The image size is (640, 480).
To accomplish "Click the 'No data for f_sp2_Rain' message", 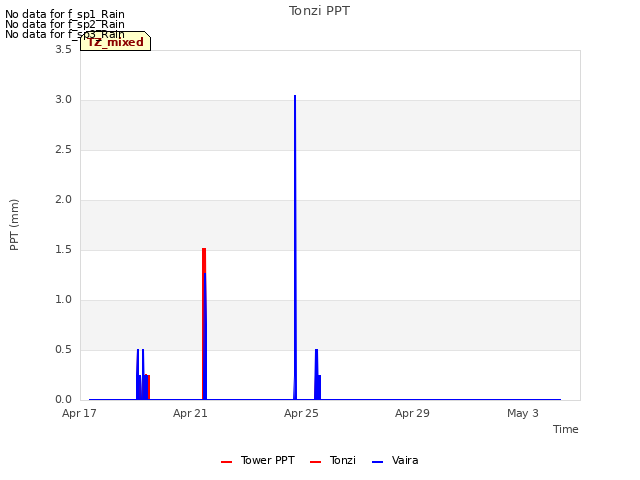I will coord(65,24).
